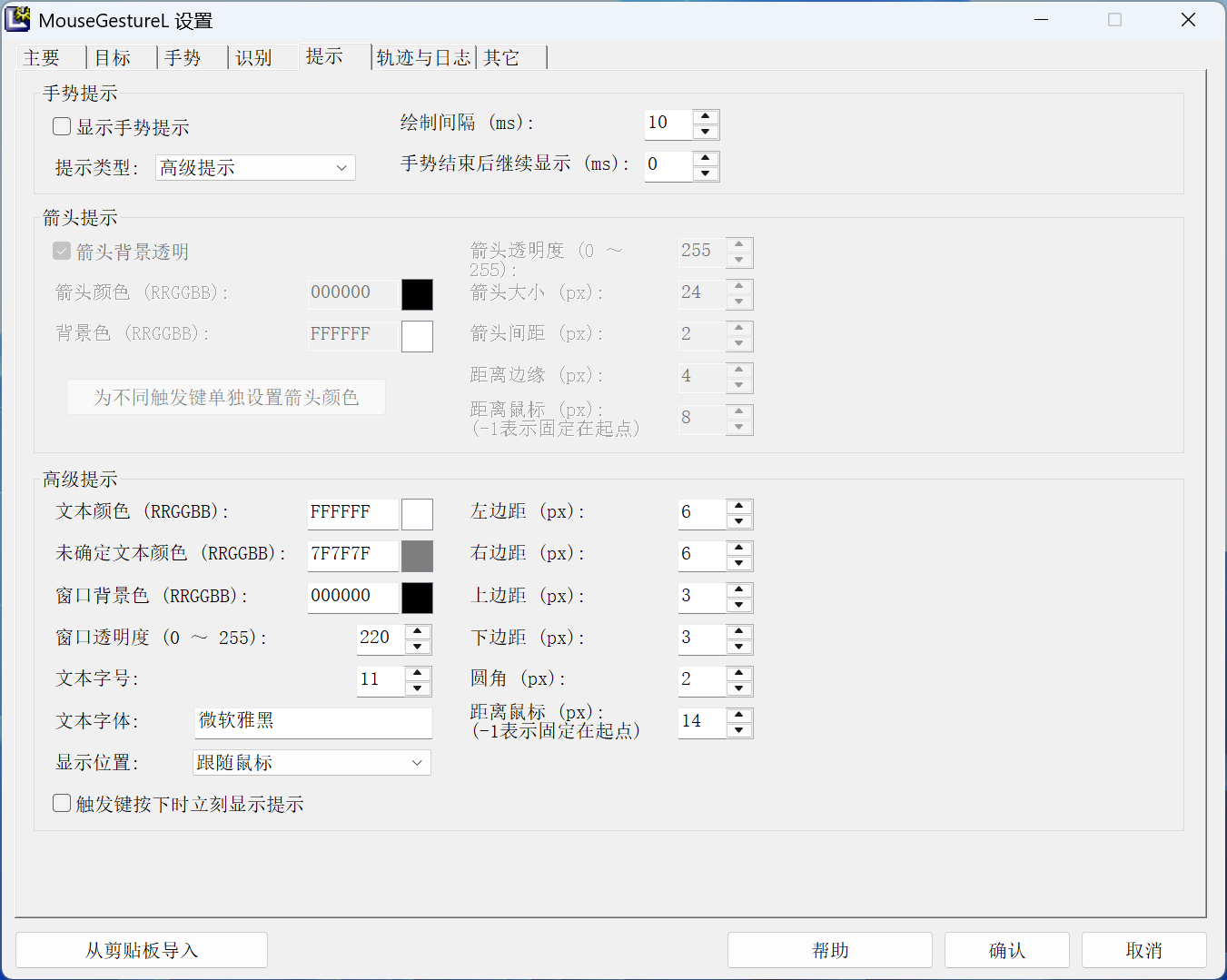This screenshot has height=980, width=1227.
Task: Click 为不同触发键单独设置箭头颜色 button
Action: click(x=225, y=397)
